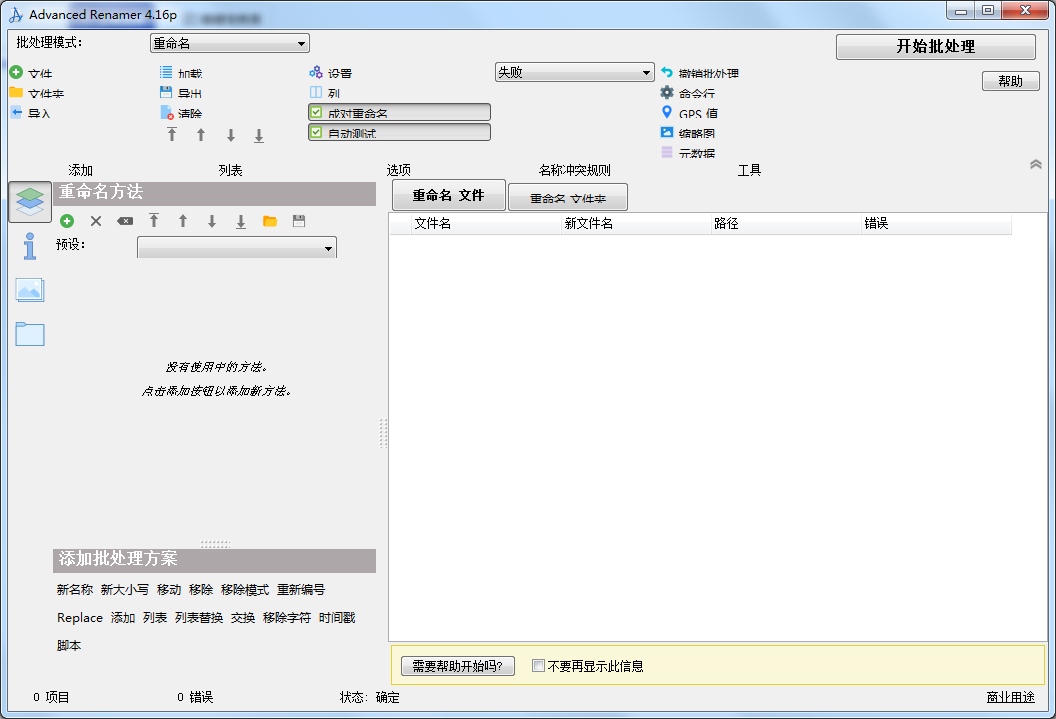Toggle the 自动测试 checkbox
This screenshot has height=719, width=1056.
pos(316,133)
